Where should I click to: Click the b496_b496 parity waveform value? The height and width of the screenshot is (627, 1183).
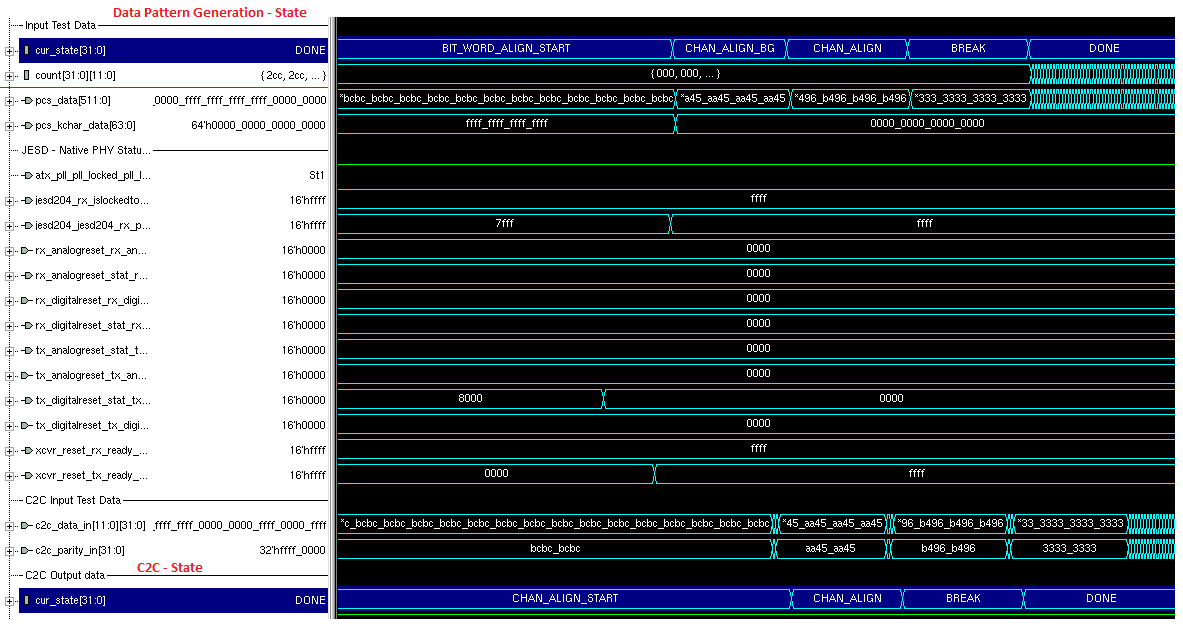tap(948, 549)
